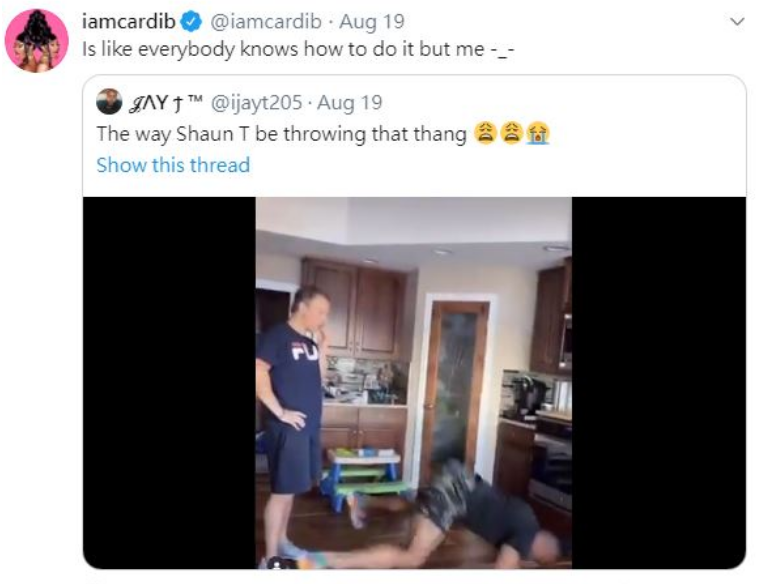Open the iamcardib display name

pyautogui.click(x=129, y=21)
